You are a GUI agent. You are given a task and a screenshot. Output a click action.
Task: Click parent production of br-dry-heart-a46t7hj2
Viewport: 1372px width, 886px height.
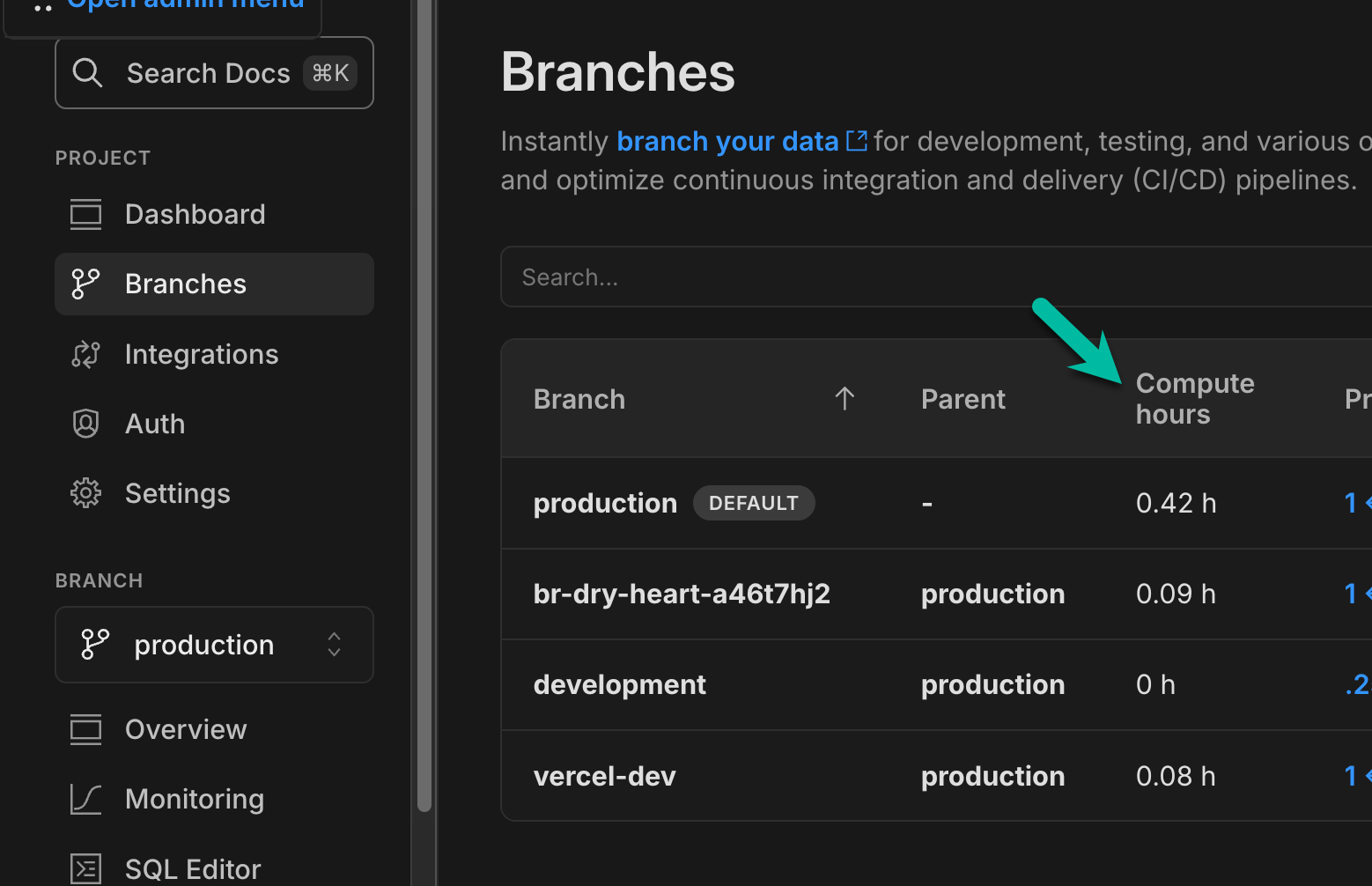992,594
